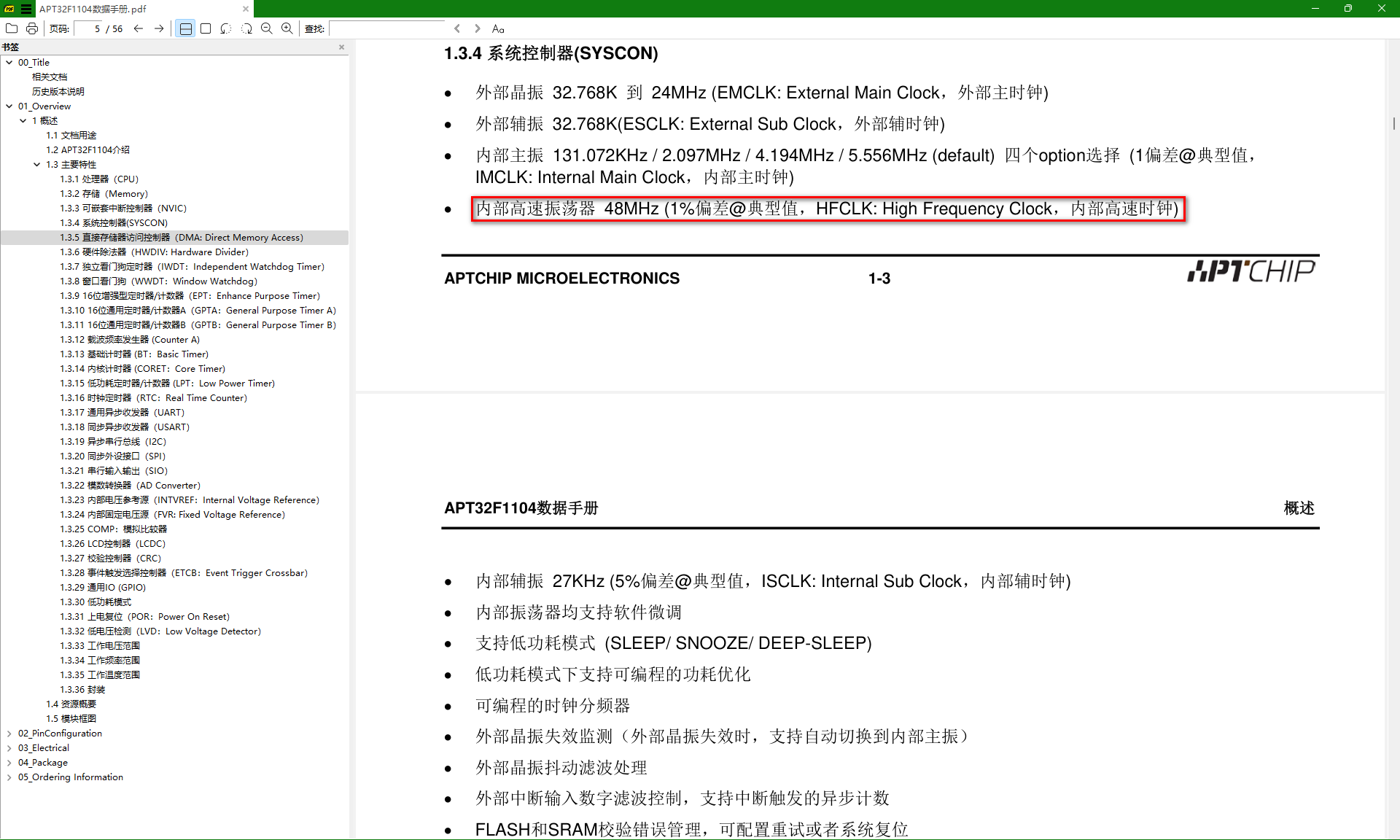Select bookmark 1.3.2 存储 (Memory)

104,194
